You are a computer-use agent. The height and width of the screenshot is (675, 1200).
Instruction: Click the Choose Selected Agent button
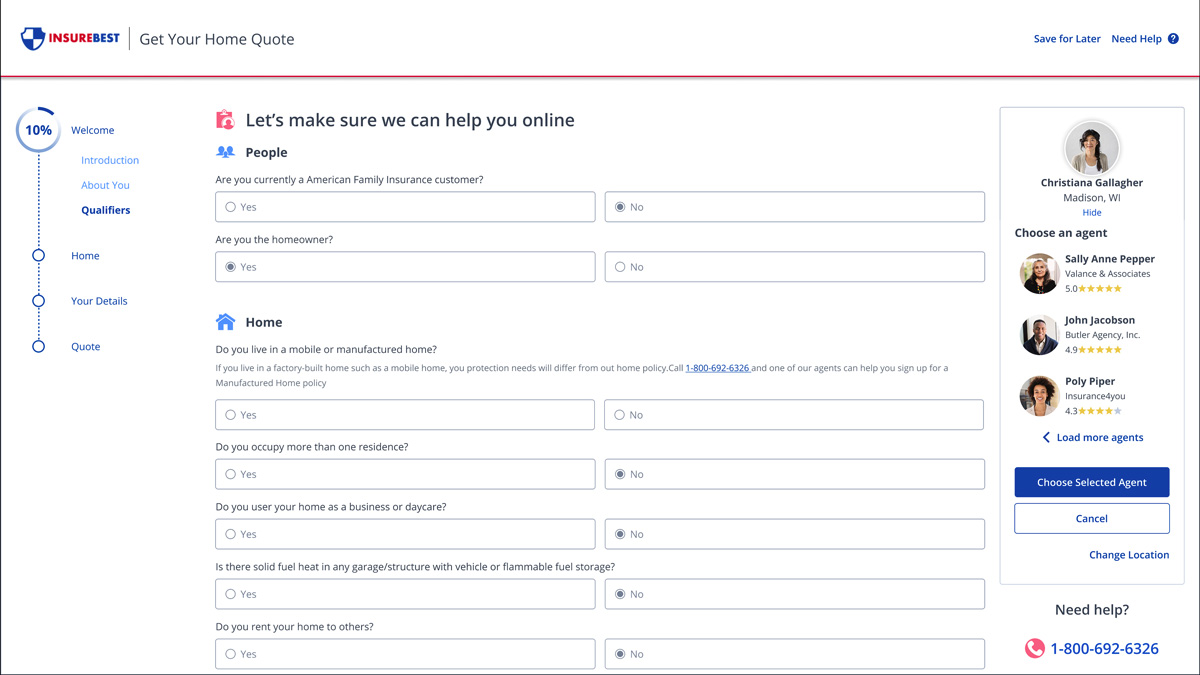[x=1091, y=482]
